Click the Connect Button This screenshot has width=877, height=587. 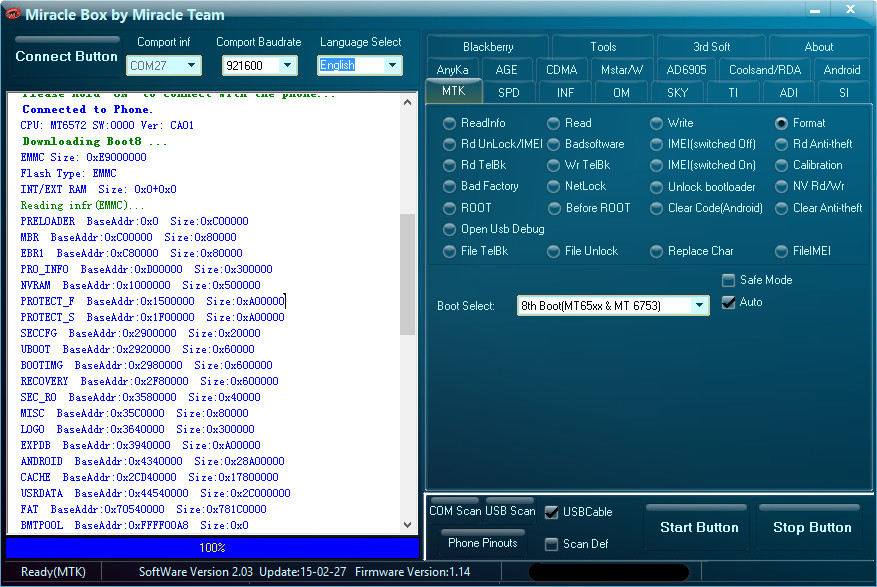pos(67,56)
